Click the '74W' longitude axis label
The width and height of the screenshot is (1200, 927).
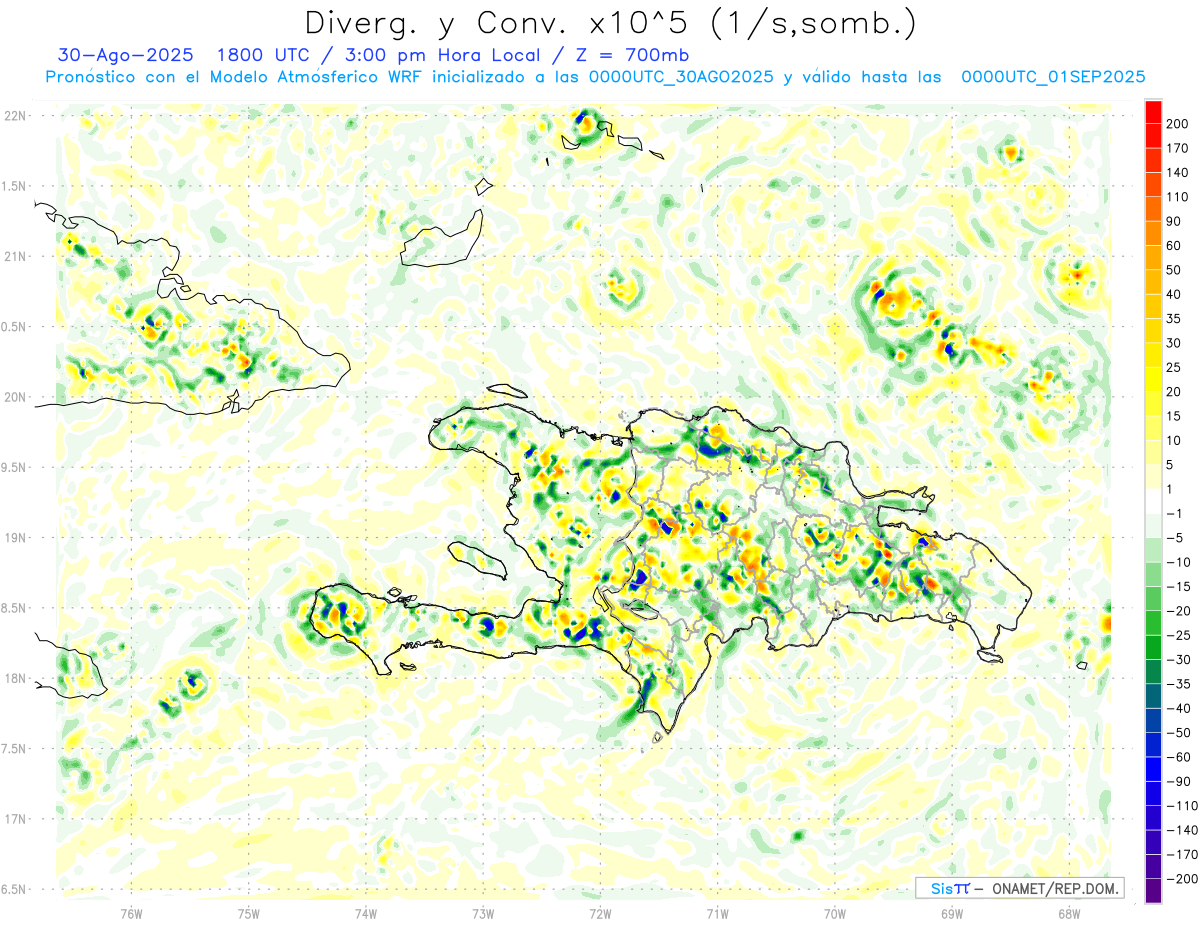pos(365,913)
